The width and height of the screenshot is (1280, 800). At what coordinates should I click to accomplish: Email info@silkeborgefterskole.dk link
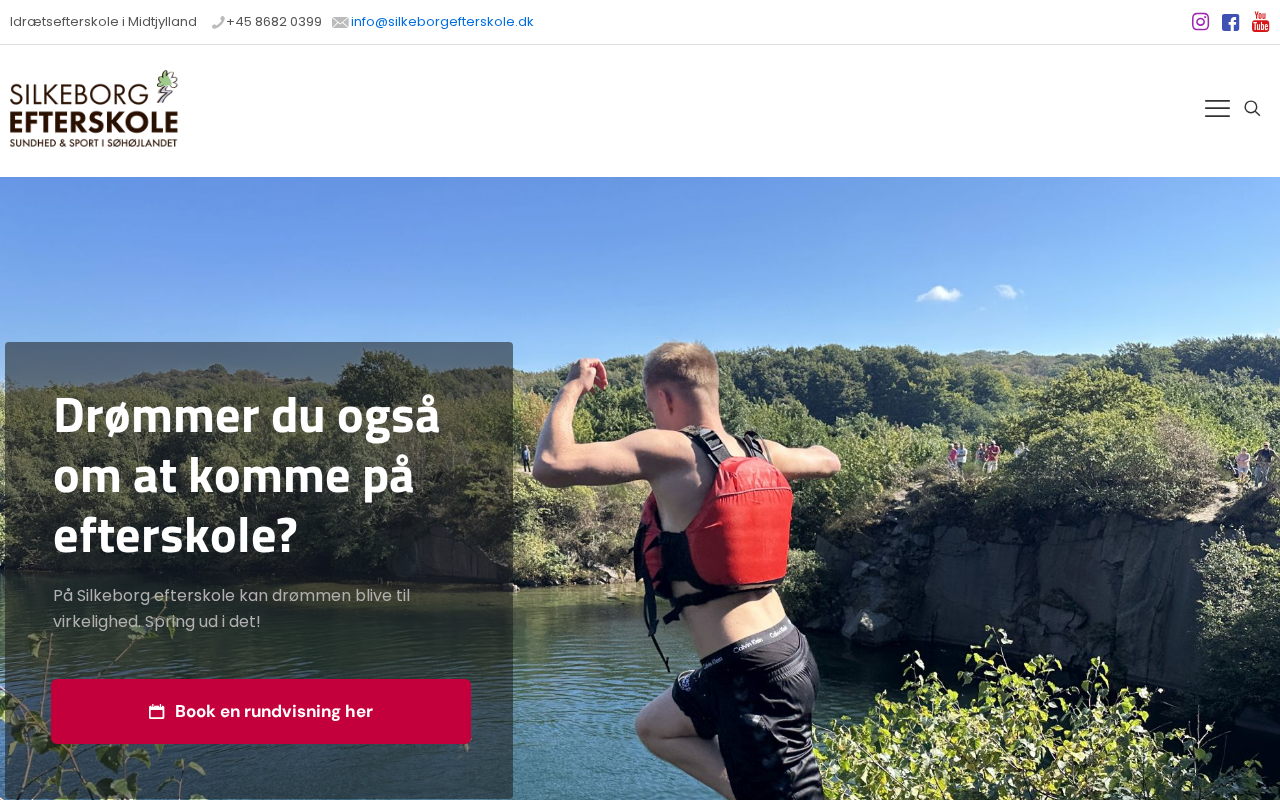click(442, 22)
